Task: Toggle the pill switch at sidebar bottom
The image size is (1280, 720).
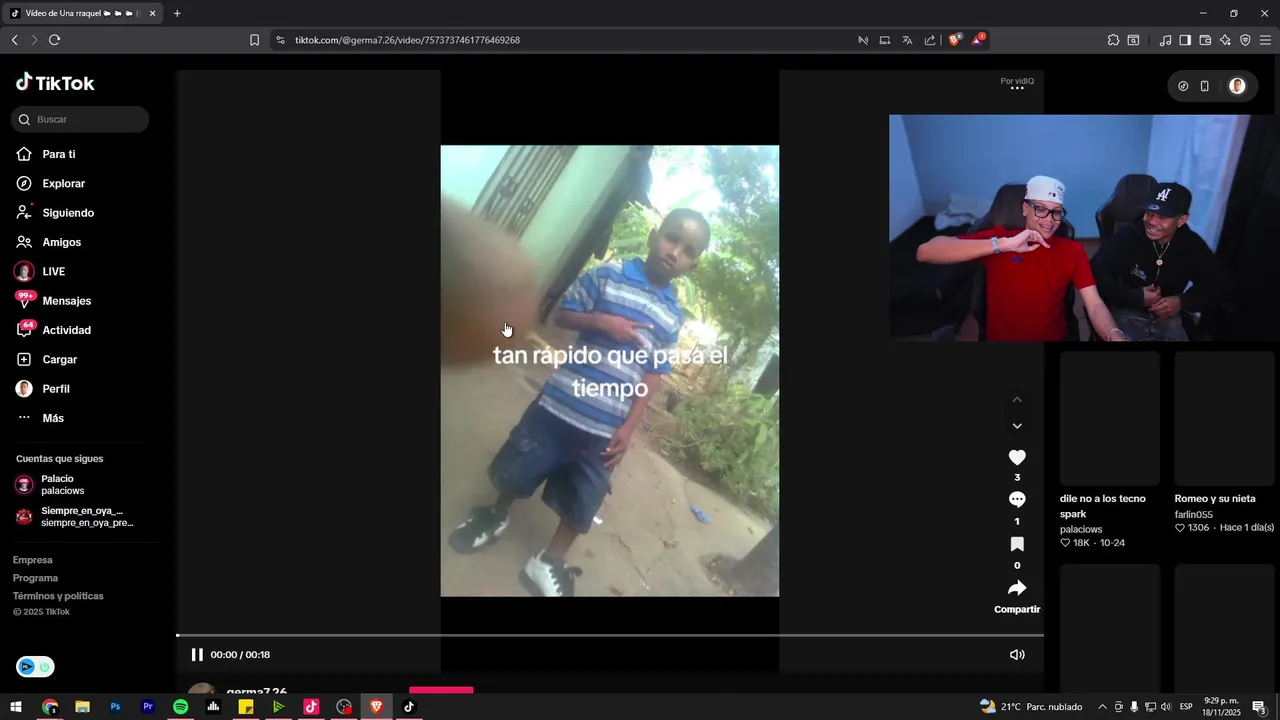Action: (x=35, y=667)
